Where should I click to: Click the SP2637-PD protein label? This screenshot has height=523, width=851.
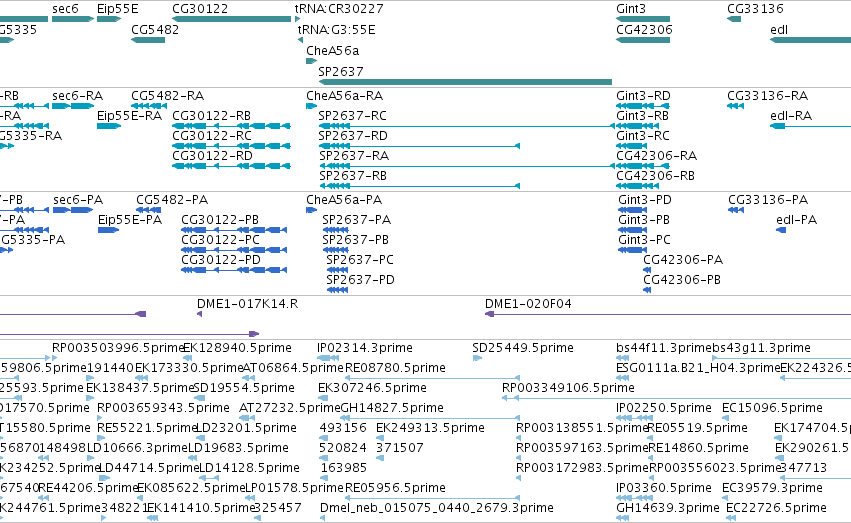pos(360,280)
